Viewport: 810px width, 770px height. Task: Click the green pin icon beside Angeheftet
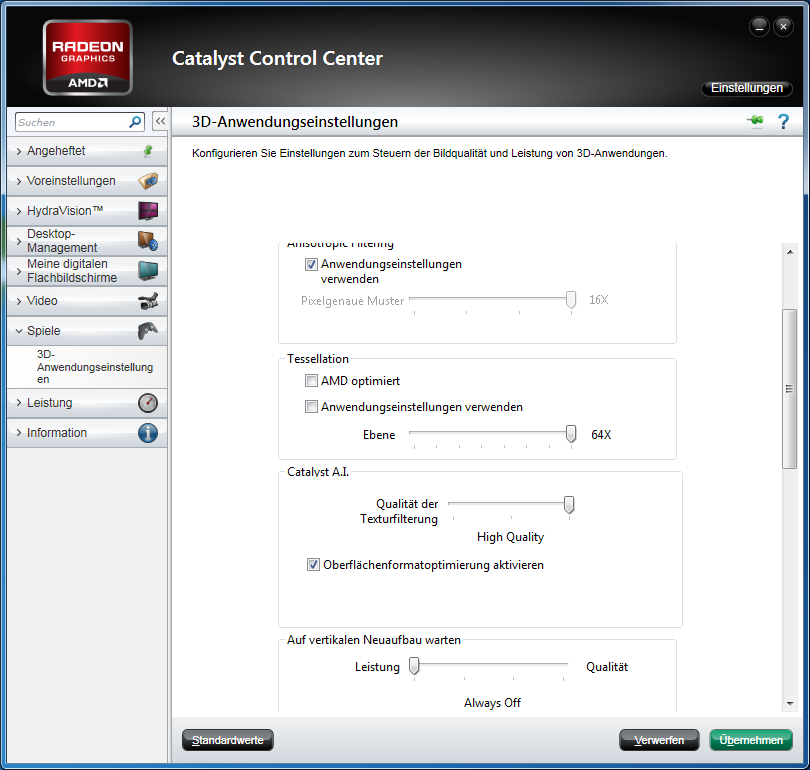coord(148,151)
